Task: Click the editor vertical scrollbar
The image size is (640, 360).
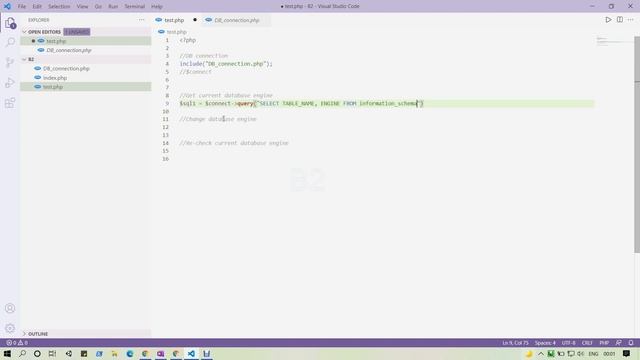Action: [x=637, y=145]
